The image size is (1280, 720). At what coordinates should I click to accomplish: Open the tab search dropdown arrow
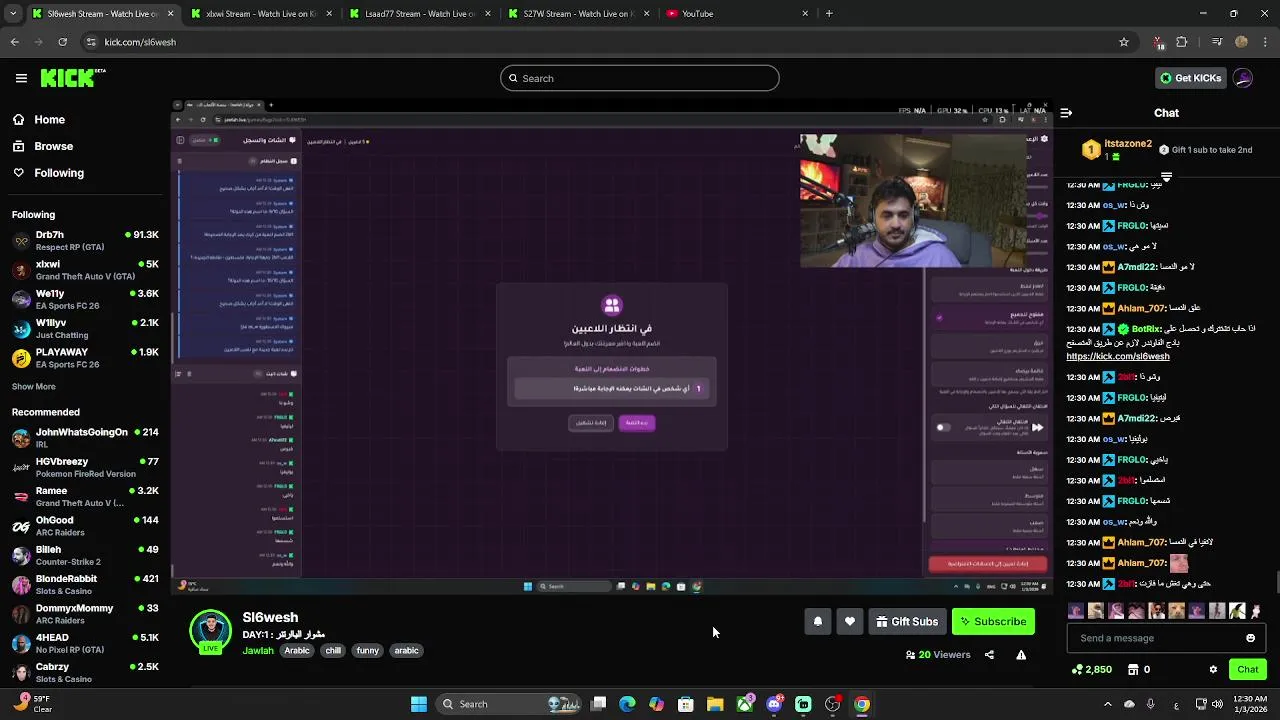(13, 14)
